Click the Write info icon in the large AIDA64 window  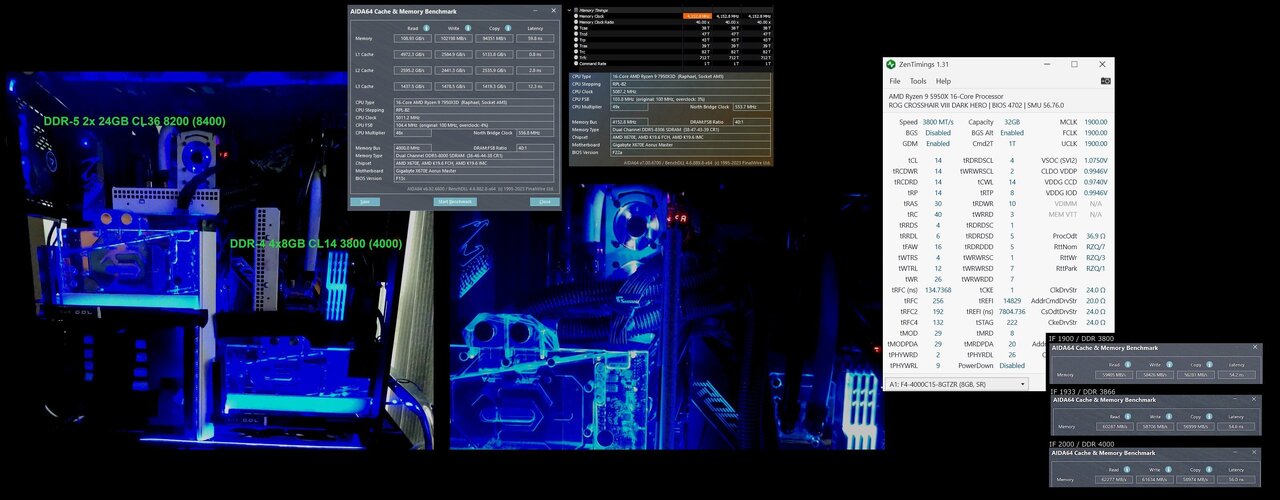tap(470, 27)
